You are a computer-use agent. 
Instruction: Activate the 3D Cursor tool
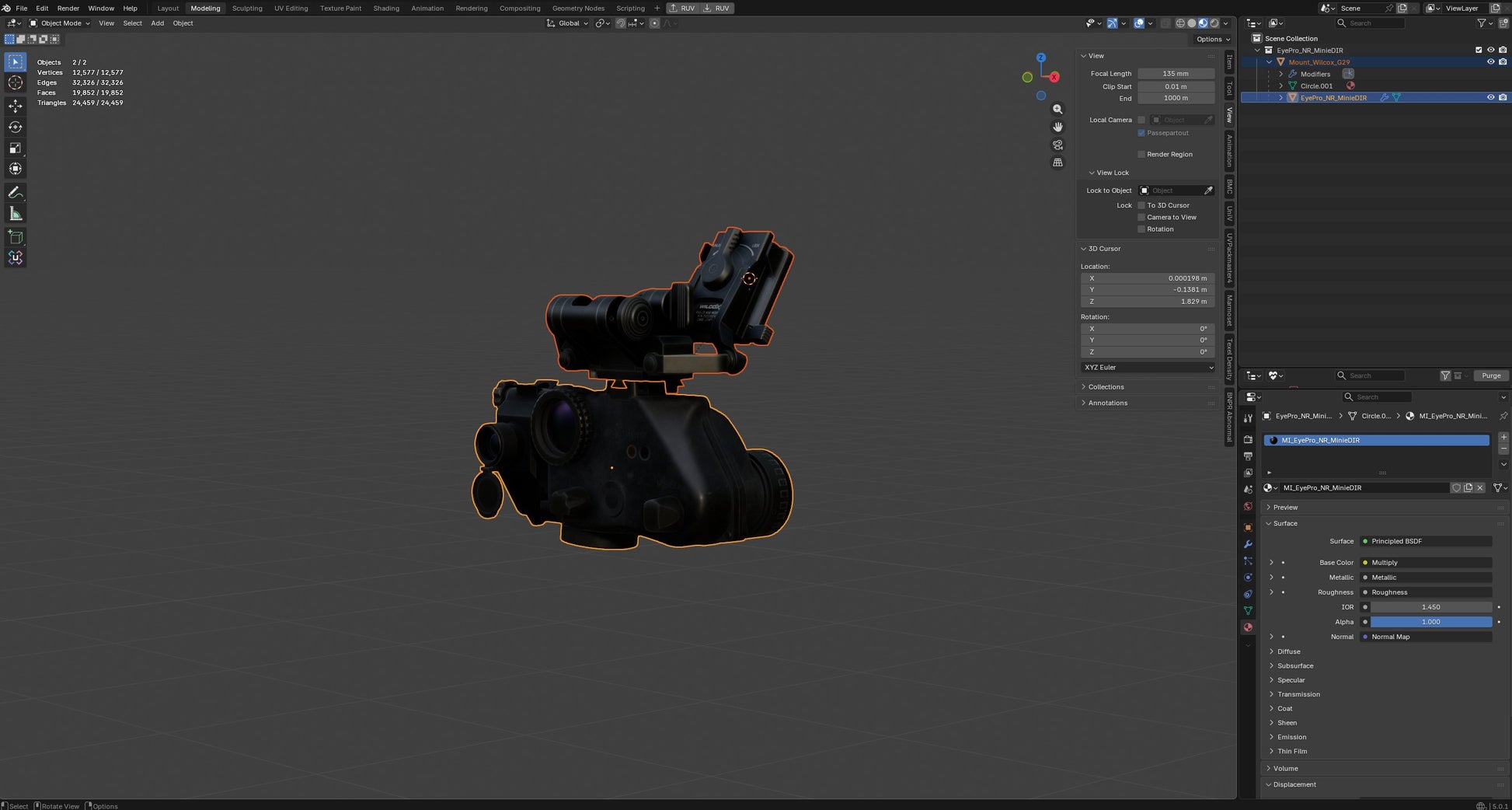point(16,82)
